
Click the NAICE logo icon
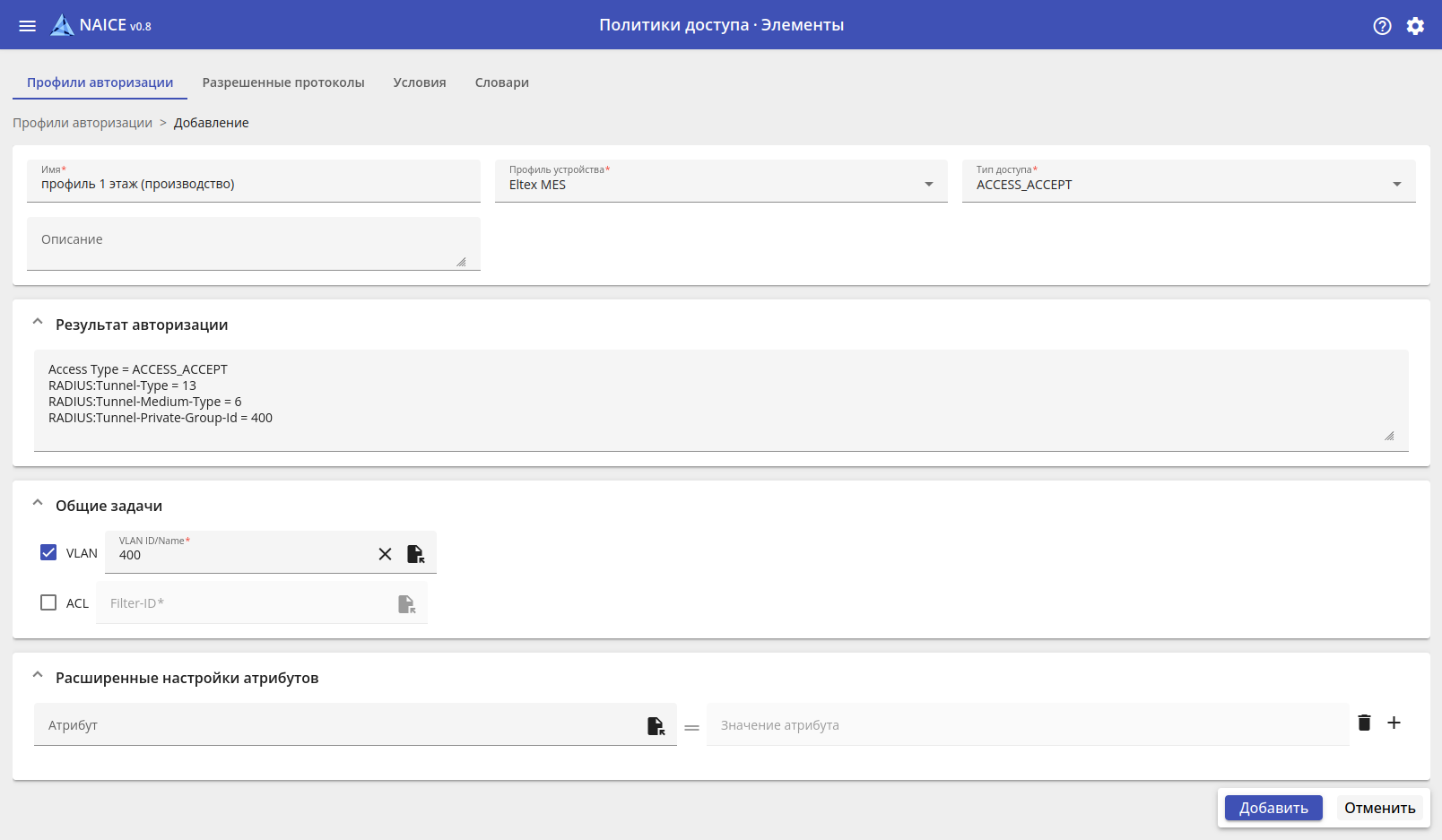pyautogui.click(x=62, y=25)
